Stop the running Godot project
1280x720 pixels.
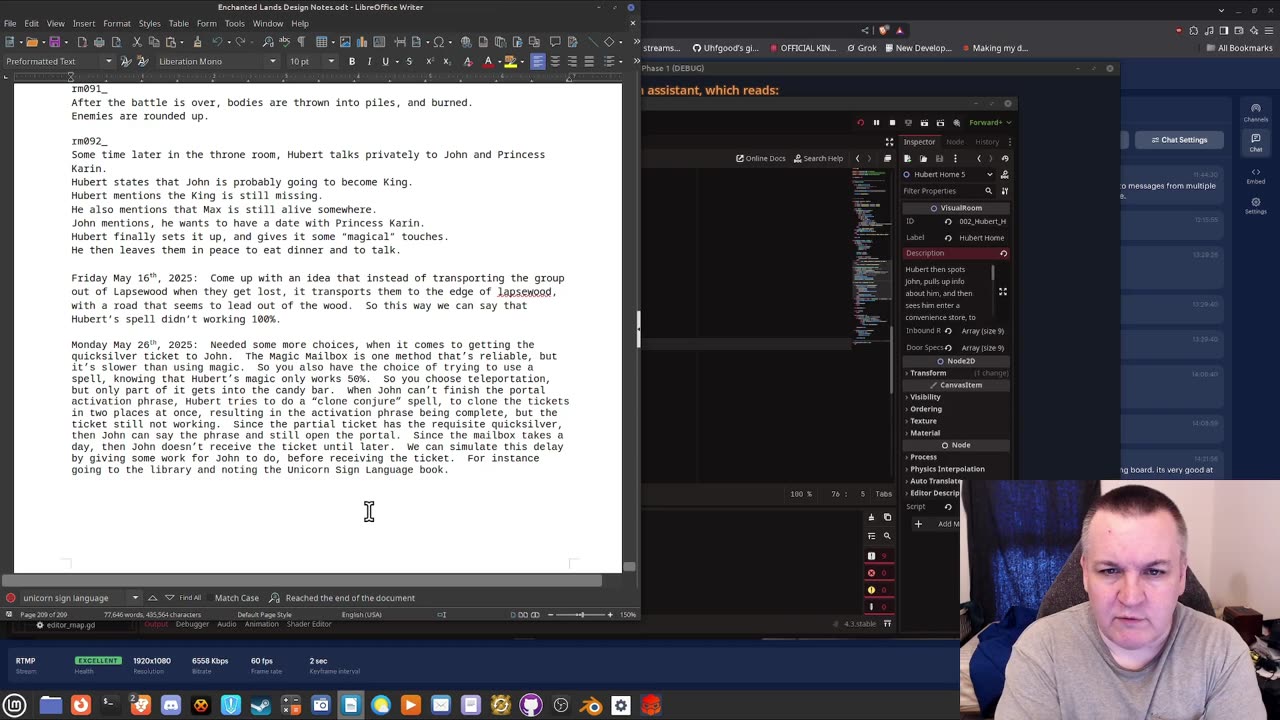click(x=892, y=123)
